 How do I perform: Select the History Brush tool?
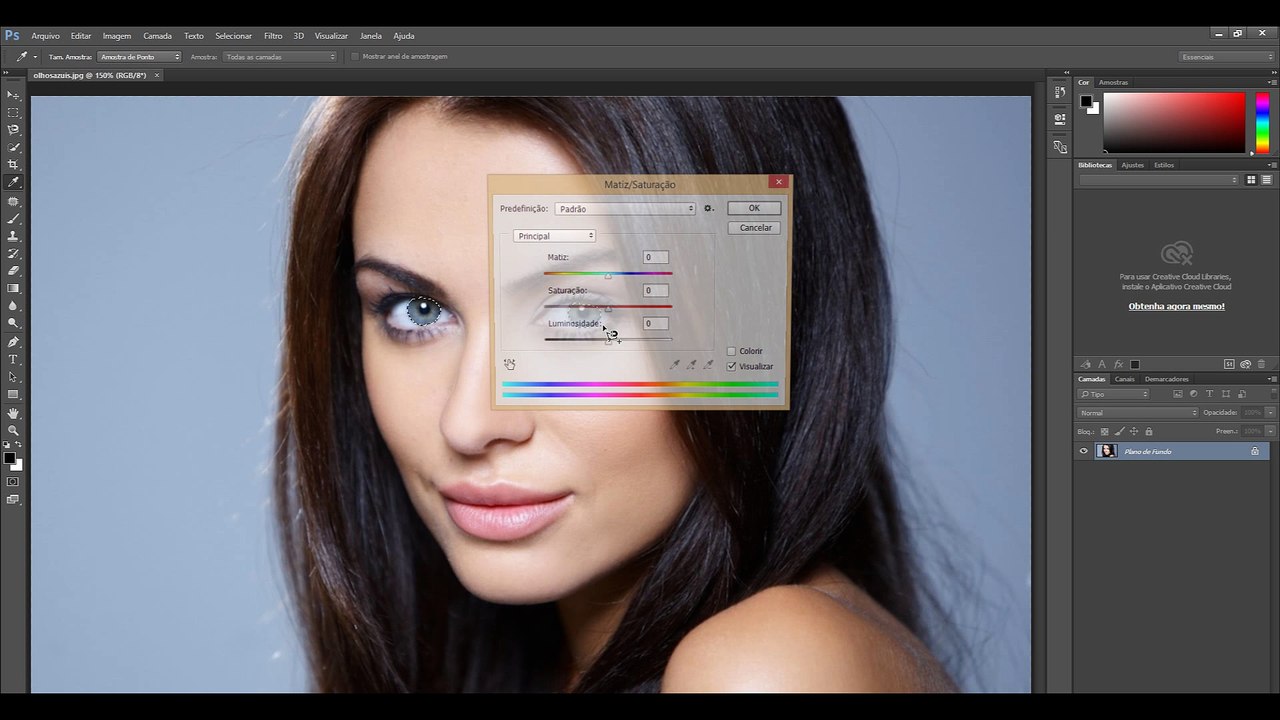click(13, 253)
